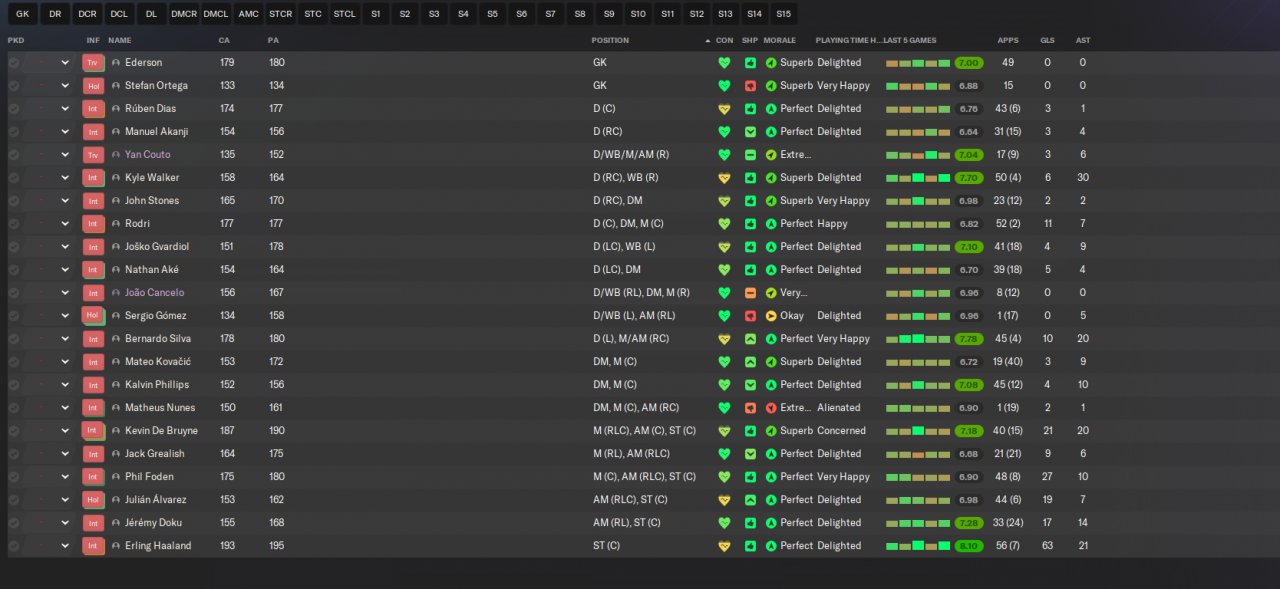Click Kevin De Bruyne's 7.18 rating badge

point(969,430)
